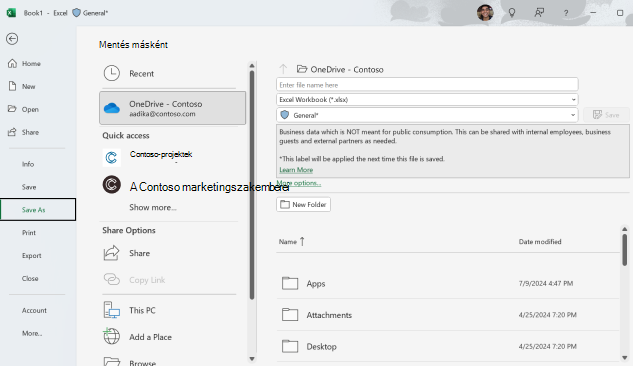
Task: Click the New document icon
Action: point(13,86)
